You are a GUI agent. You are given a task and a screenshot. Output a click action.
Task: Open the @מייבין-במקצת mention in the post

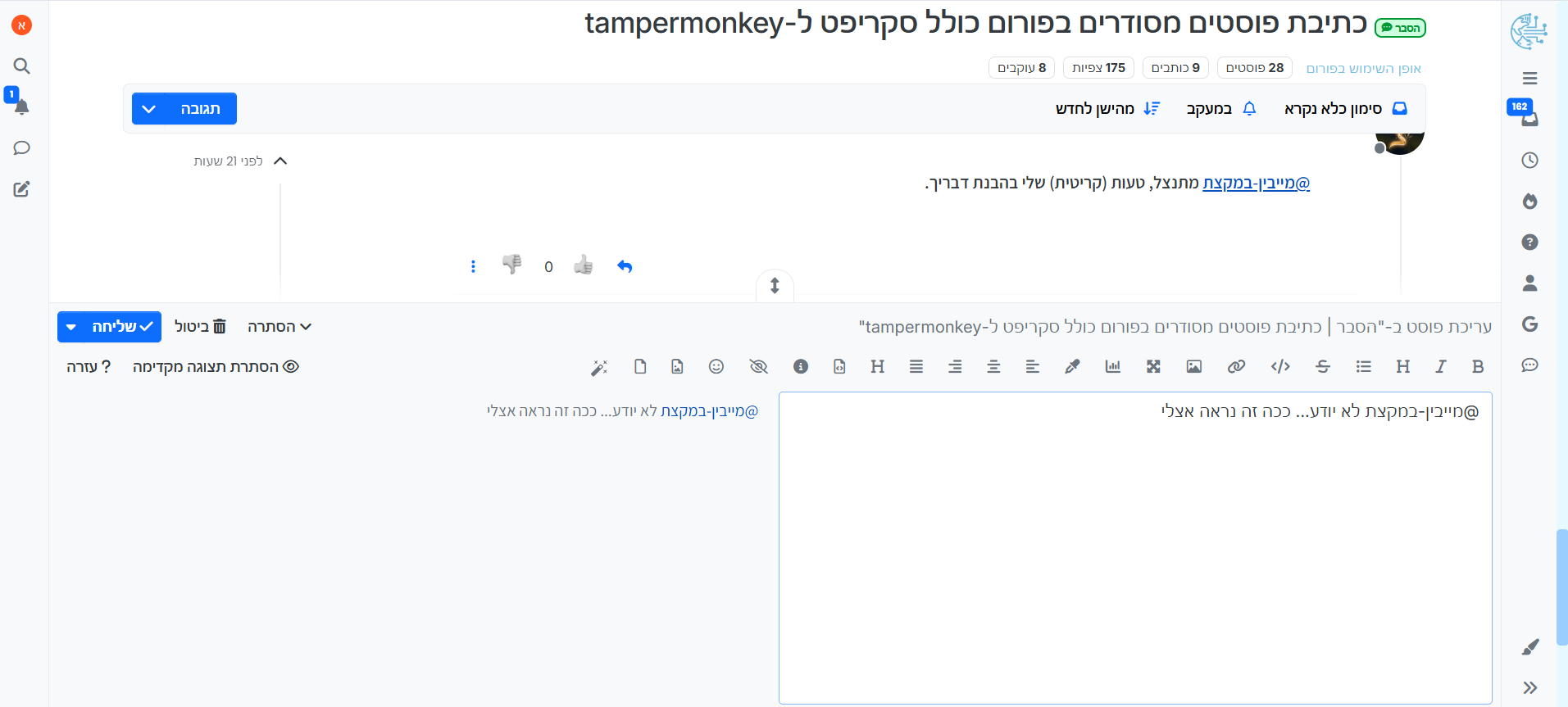coord(1257,184)
